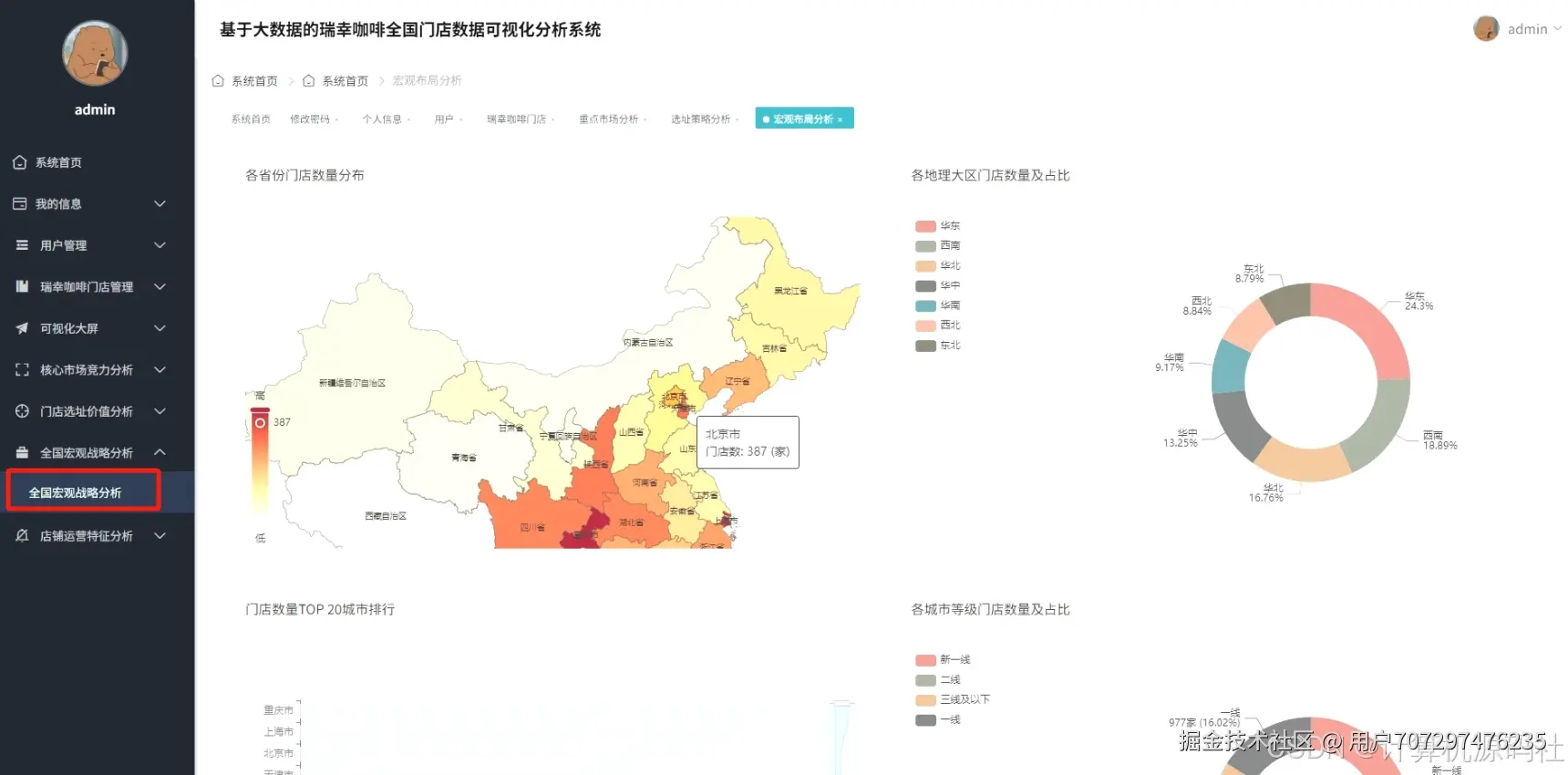The height and width of the screenshot is (775, 1568).
Task: Toggle the 华东 legend series
Action: point(937,226)
